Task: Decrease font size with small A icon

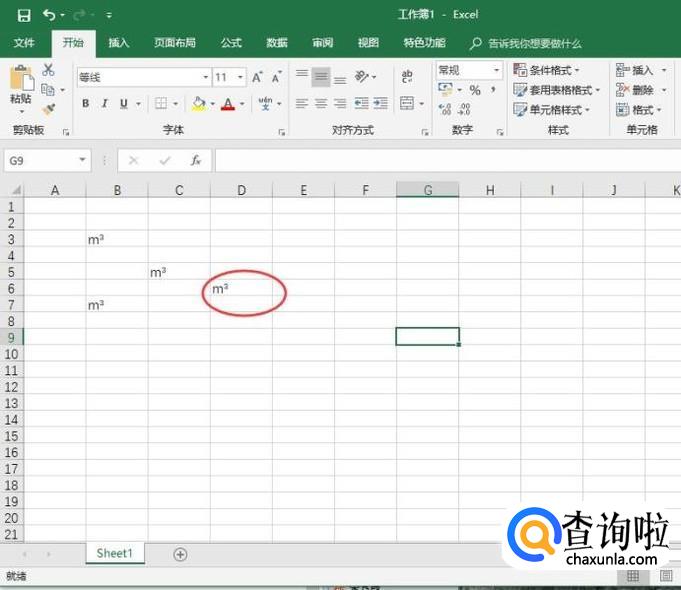Action: pos(277,77)
